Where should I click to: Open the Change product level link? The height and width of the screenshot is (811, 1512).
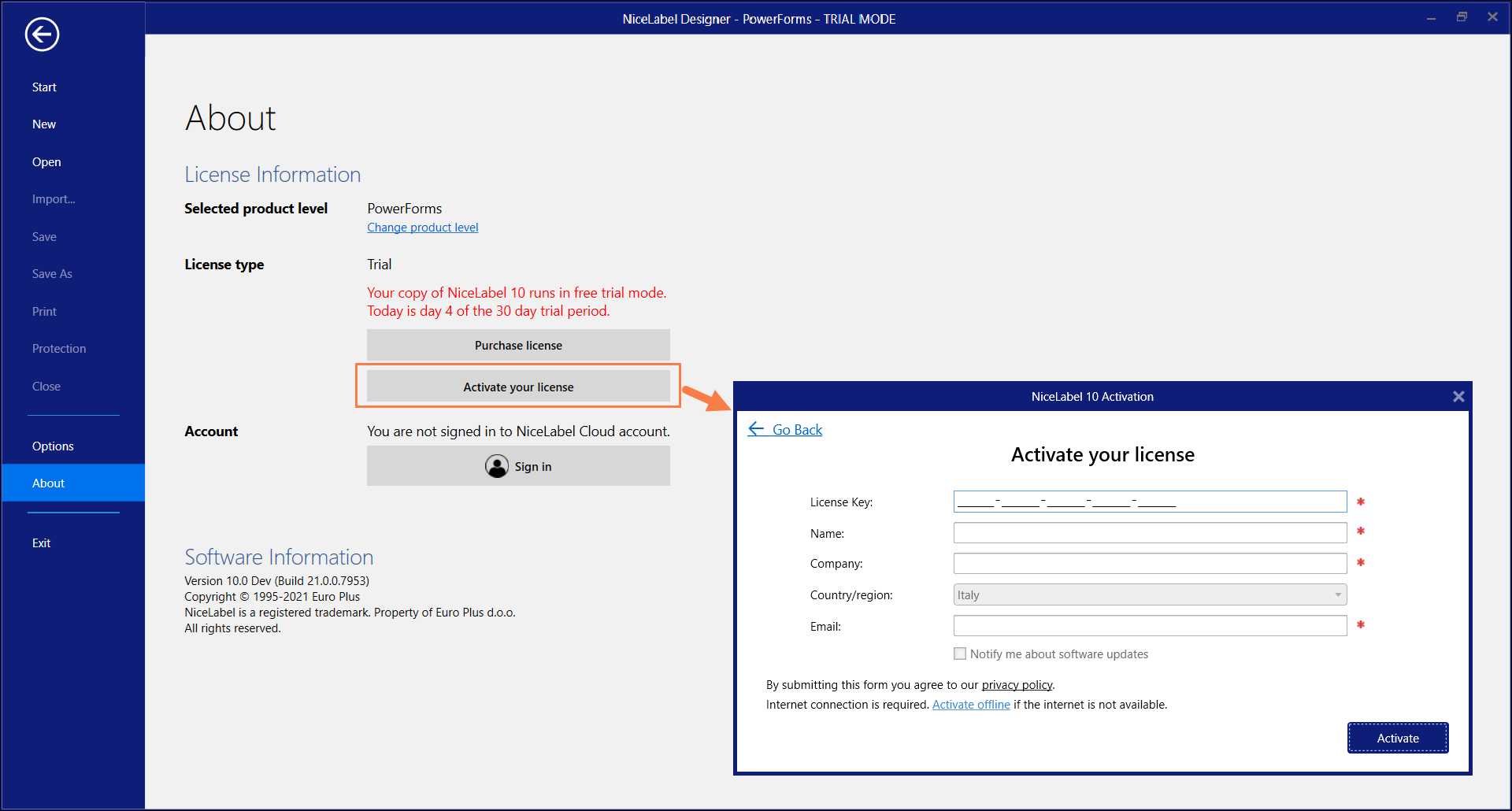pyautogui.click(x=422, y=228)
